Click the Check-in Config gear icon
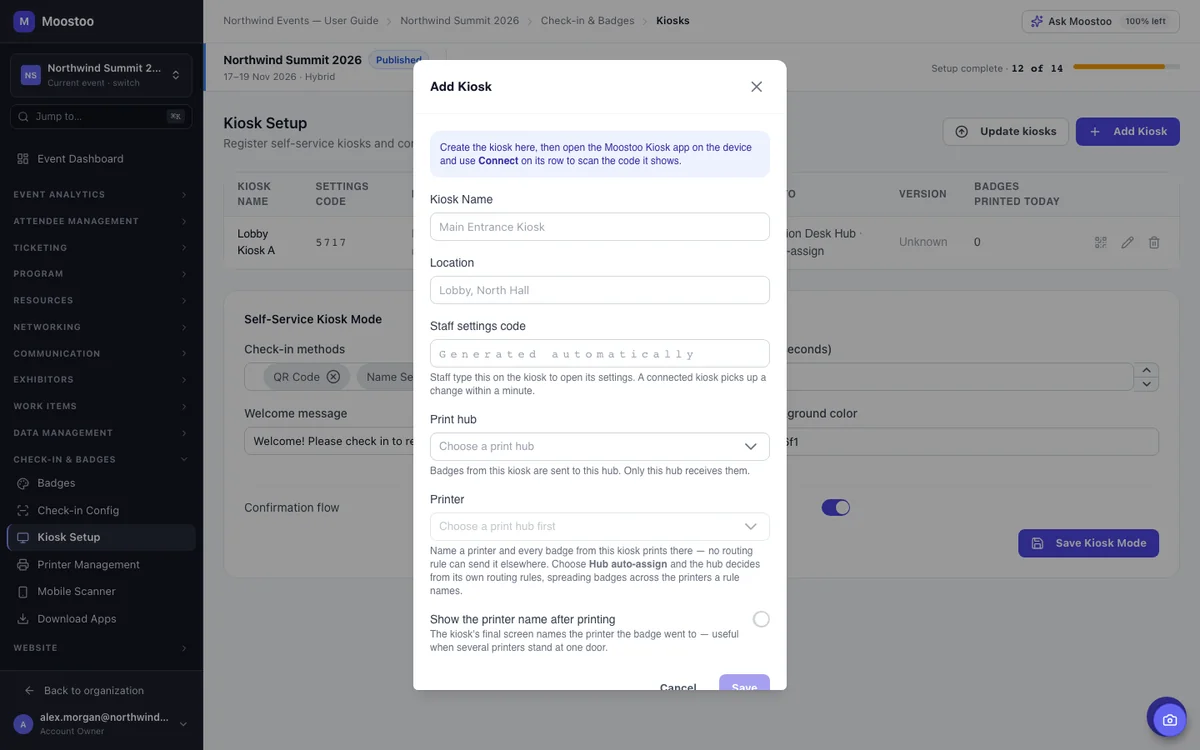 [23, 510]
